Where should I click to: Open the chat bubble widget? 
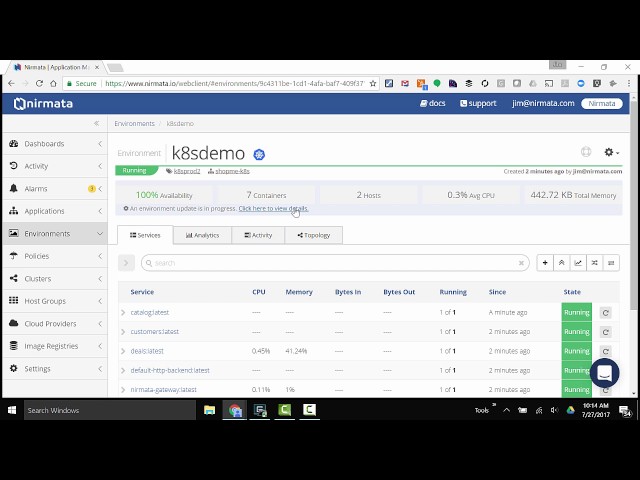(x=604, y=373)
